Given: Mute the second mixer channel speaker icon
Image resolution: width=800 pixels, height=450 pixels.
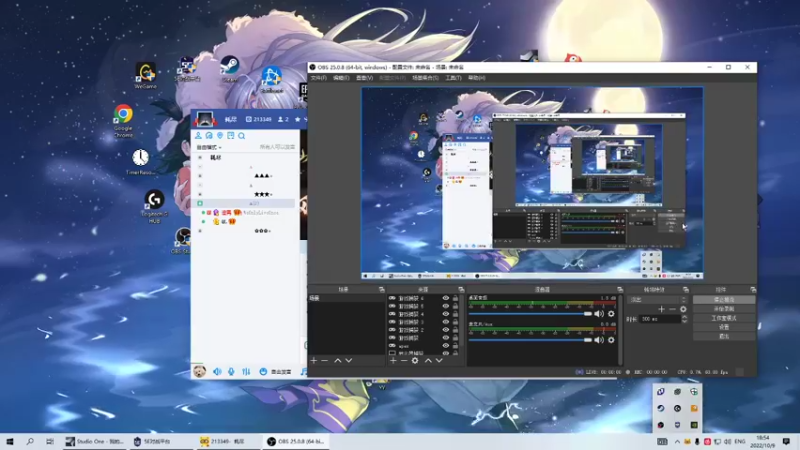Looking at the screenshot, I should (599, 340).
